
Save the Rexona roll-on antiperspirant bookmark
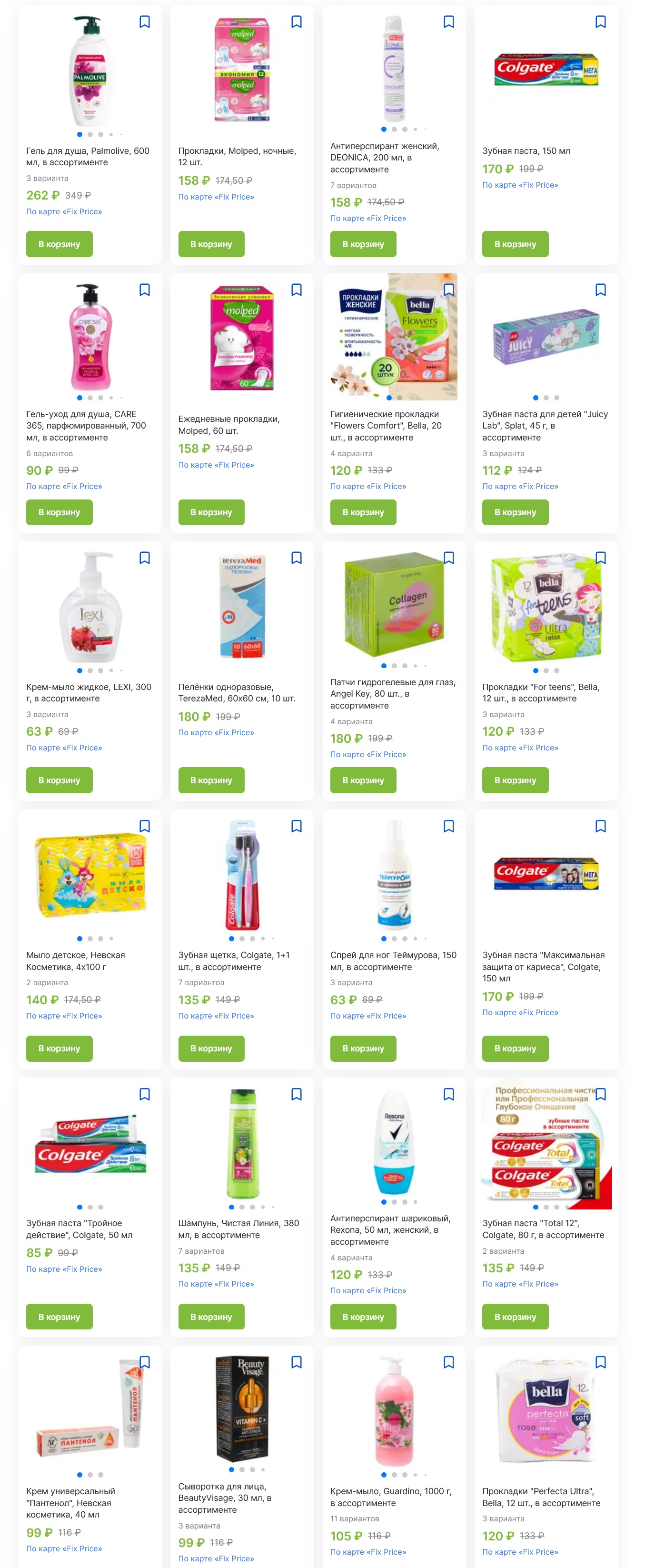(x=448, y=1094)
